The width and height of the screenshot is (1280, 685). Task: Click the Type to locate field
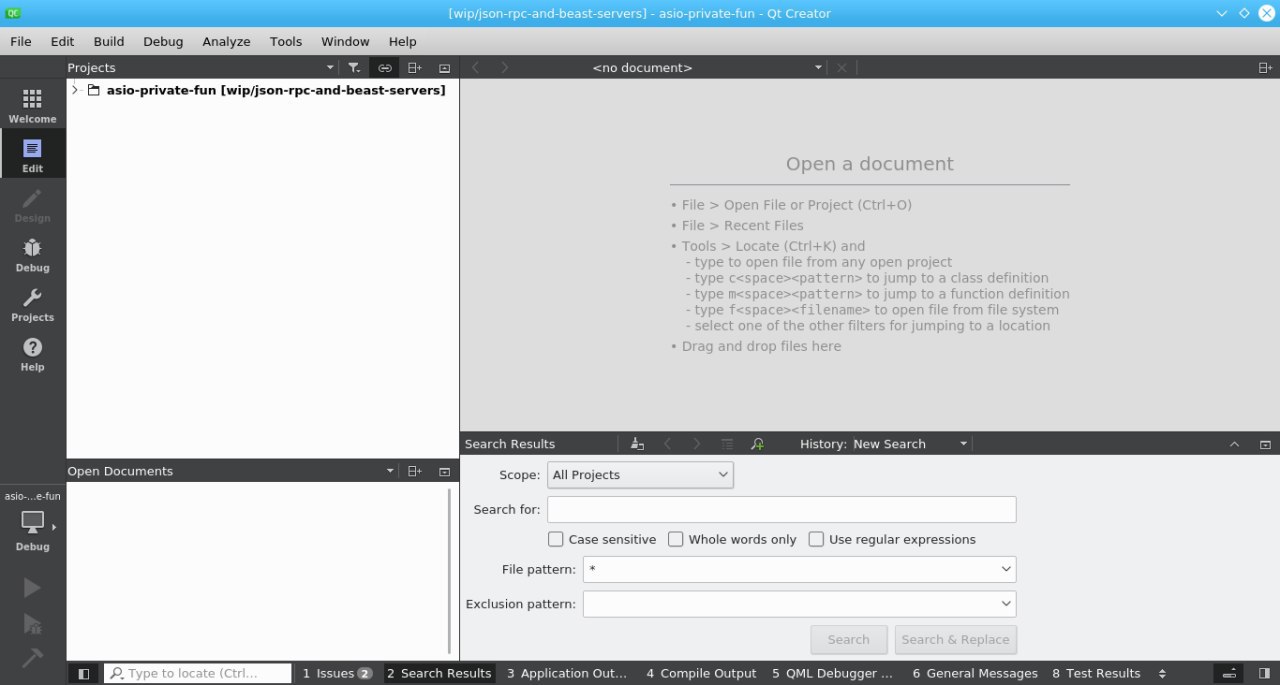(x=198, y=673)
